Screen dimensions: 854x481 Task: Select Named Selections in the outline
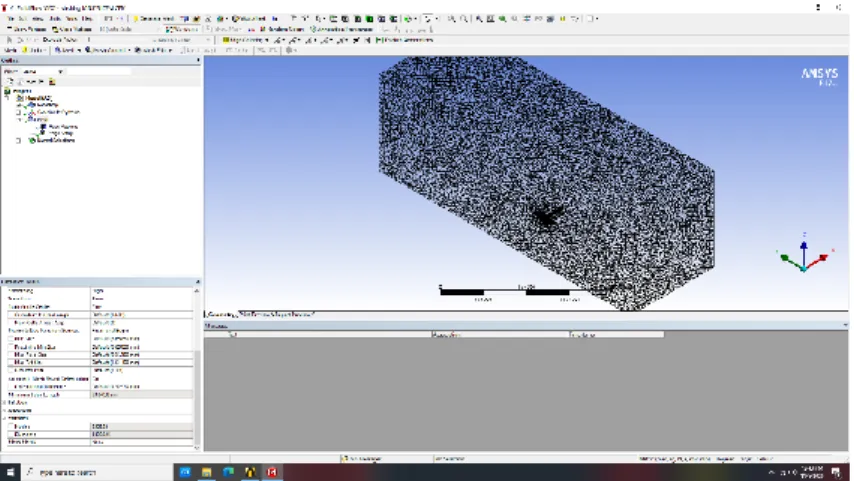(x=56, y=140)
